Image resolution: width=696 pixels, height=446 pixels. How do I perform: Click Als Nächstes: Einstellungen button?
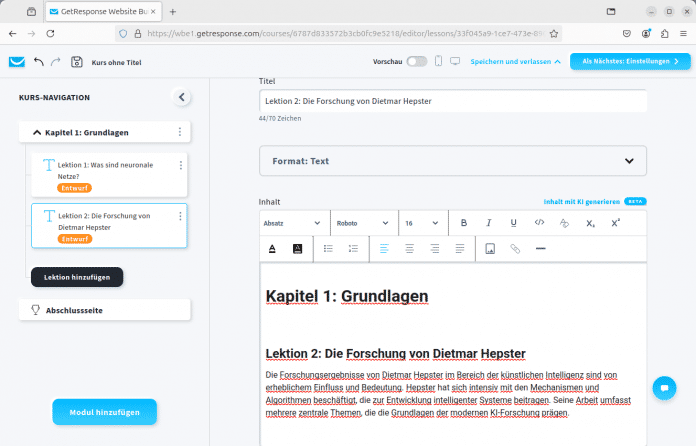pyautogui.click(x=630, y=61)
